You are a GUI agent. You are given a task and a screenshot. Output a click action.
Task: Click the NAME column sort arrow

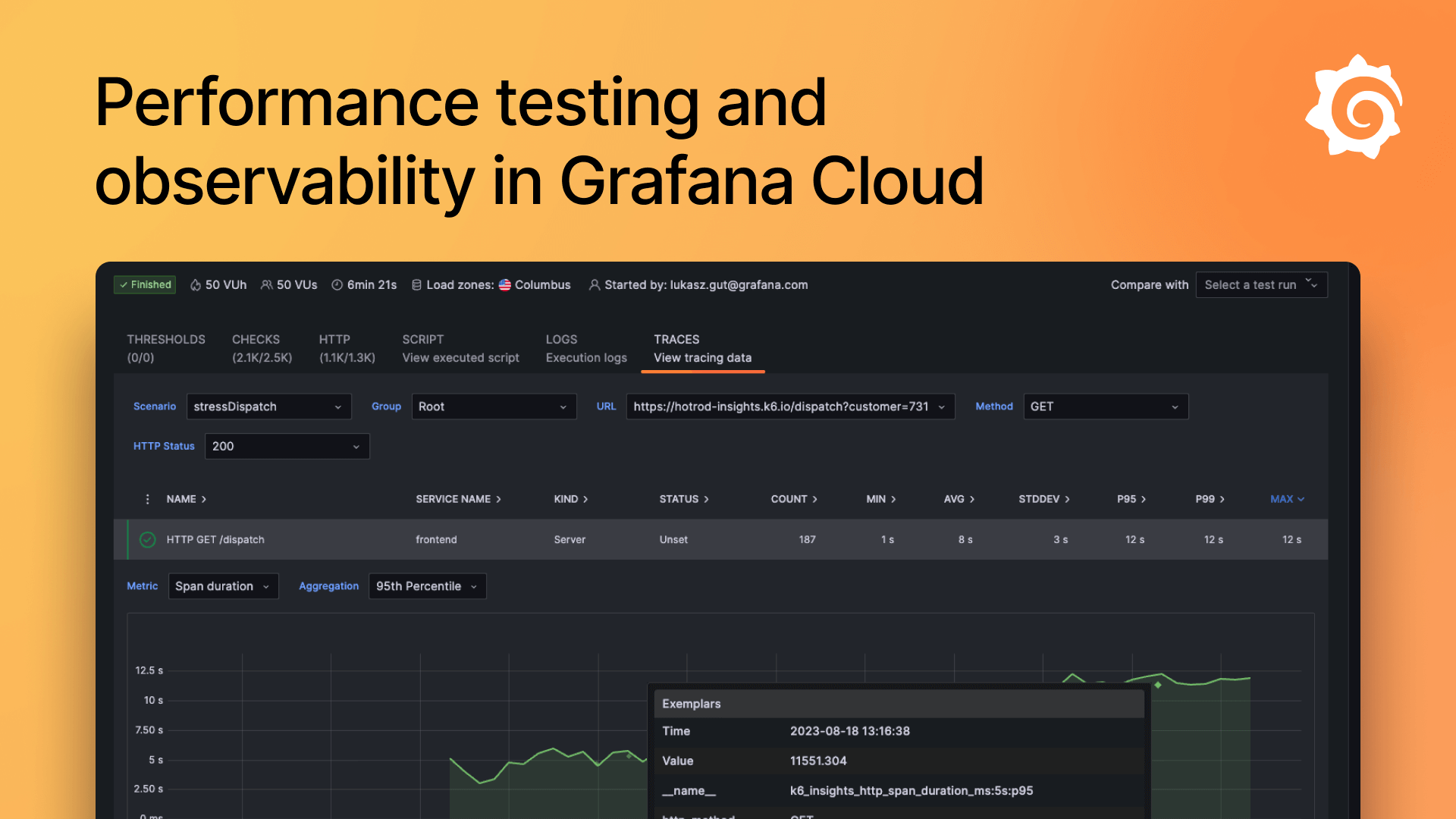pyautogui.click(x=204, y=499)
